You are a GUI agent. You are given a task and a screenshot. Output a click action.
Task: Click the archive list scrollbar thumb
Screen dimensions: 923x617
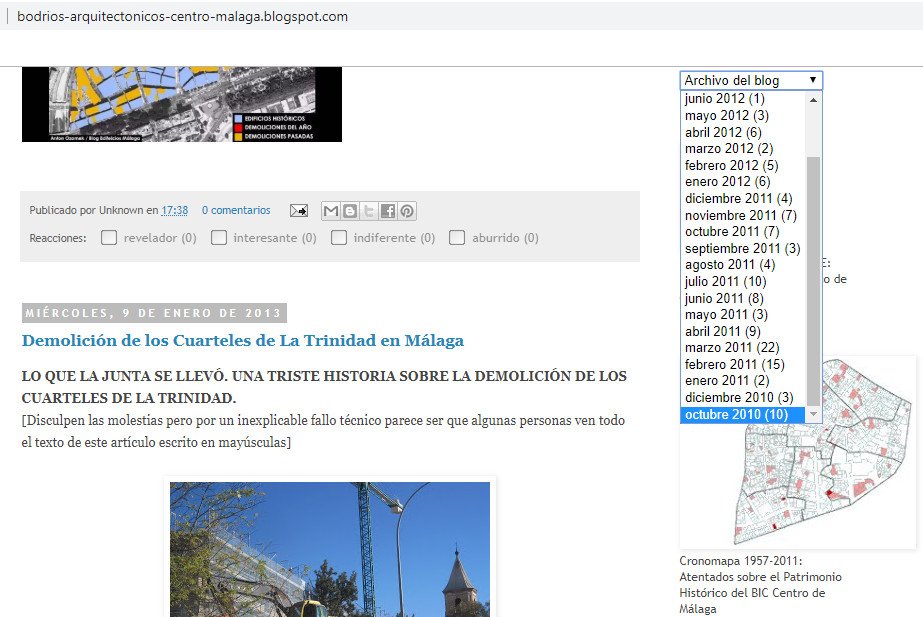[814, 281]
